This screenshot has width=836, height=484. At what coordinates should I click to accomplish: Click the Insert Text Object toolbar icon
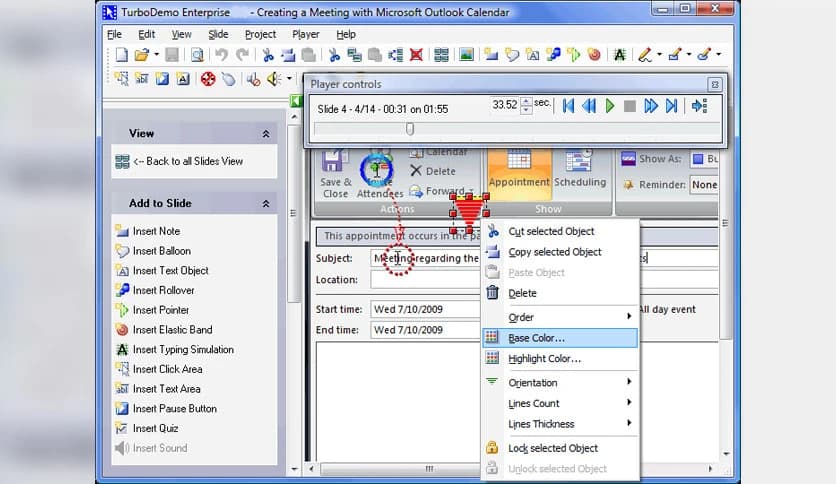(532, 54)
